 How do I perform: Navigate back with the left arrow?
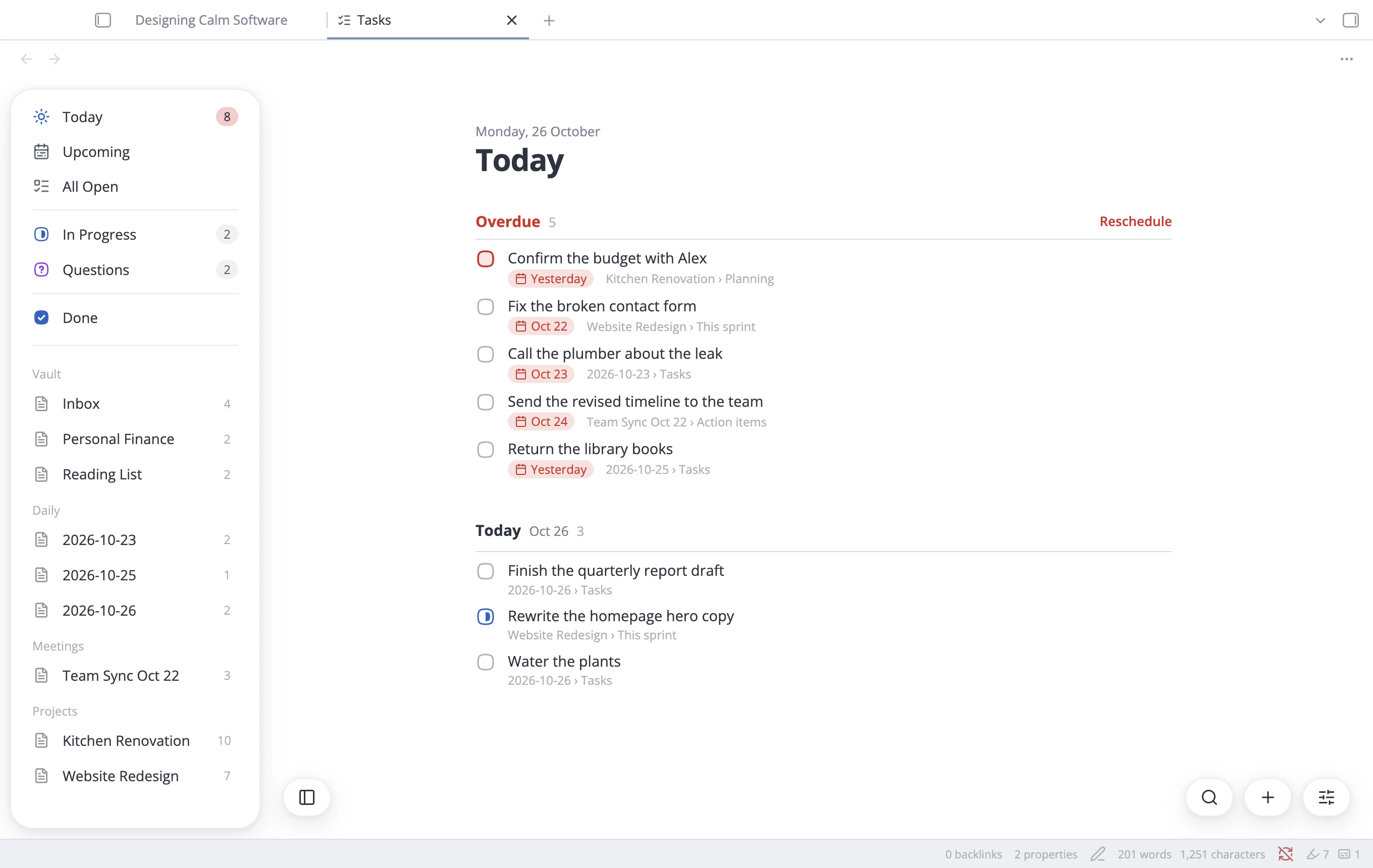(26, 59)
